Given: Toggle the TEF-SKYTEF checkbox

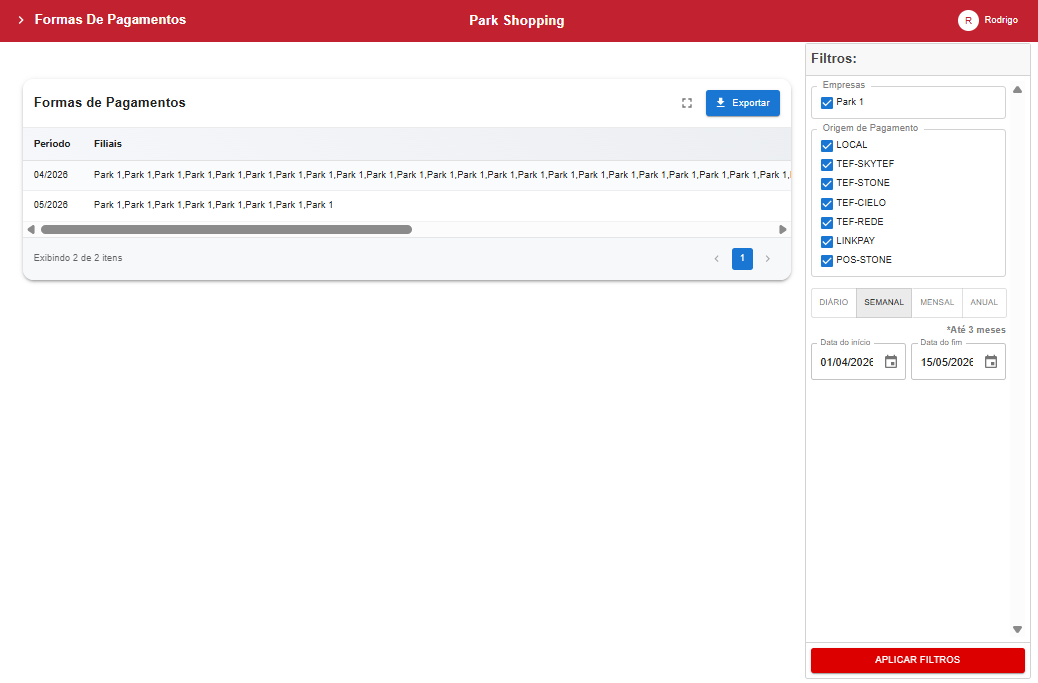Looking at the screenshot, I should (827, 164).
